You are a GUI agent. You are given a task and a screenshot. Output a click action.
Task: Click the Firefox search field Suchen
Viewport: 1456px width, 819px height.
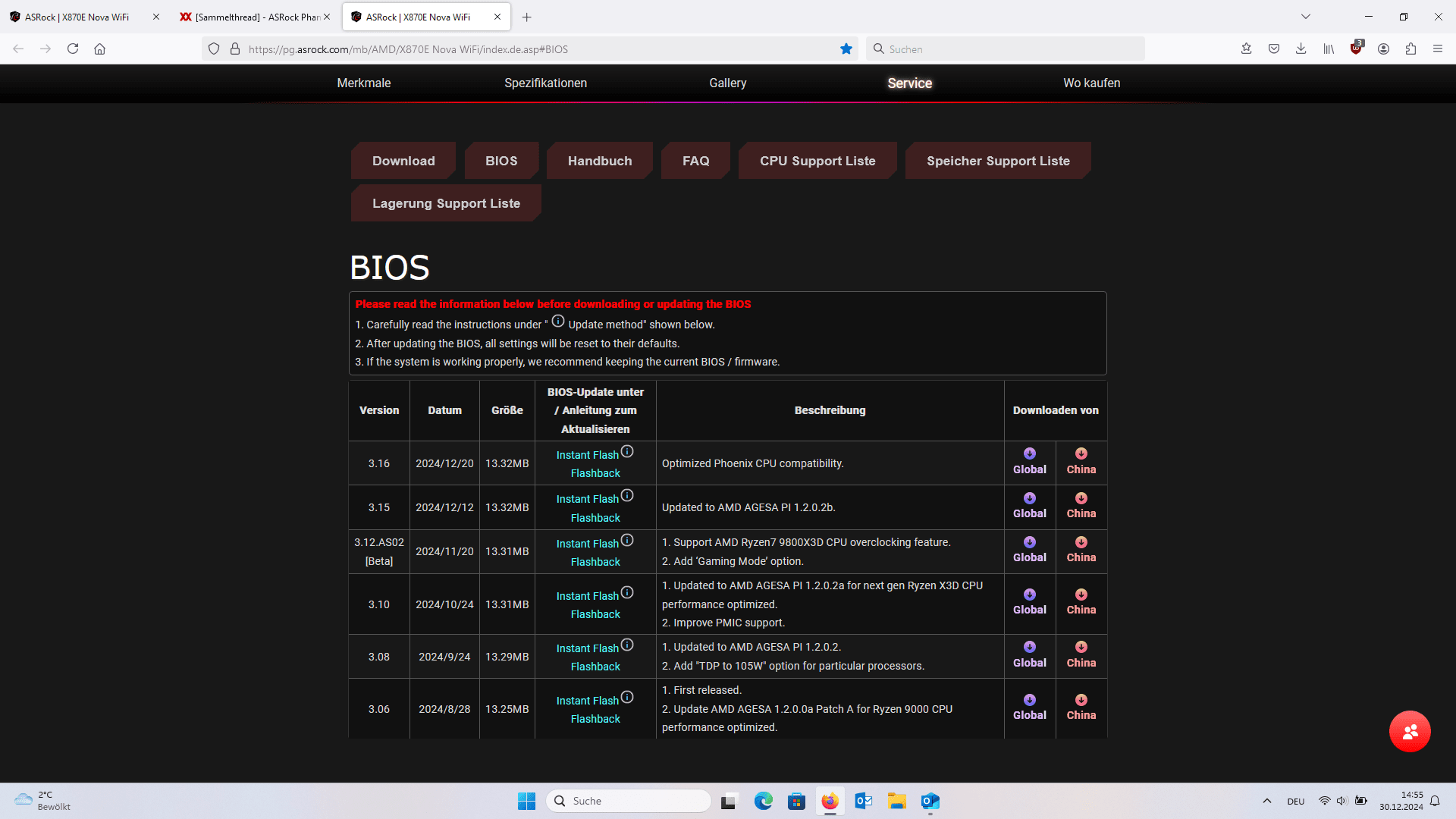click(x=1005, y=49)
